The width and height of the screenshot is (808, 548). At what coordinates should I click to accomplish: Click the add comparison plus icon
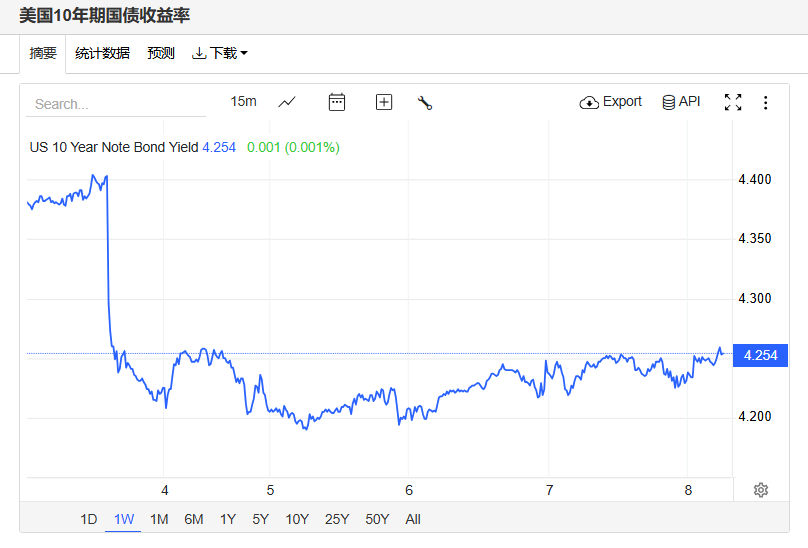(384, 102)
